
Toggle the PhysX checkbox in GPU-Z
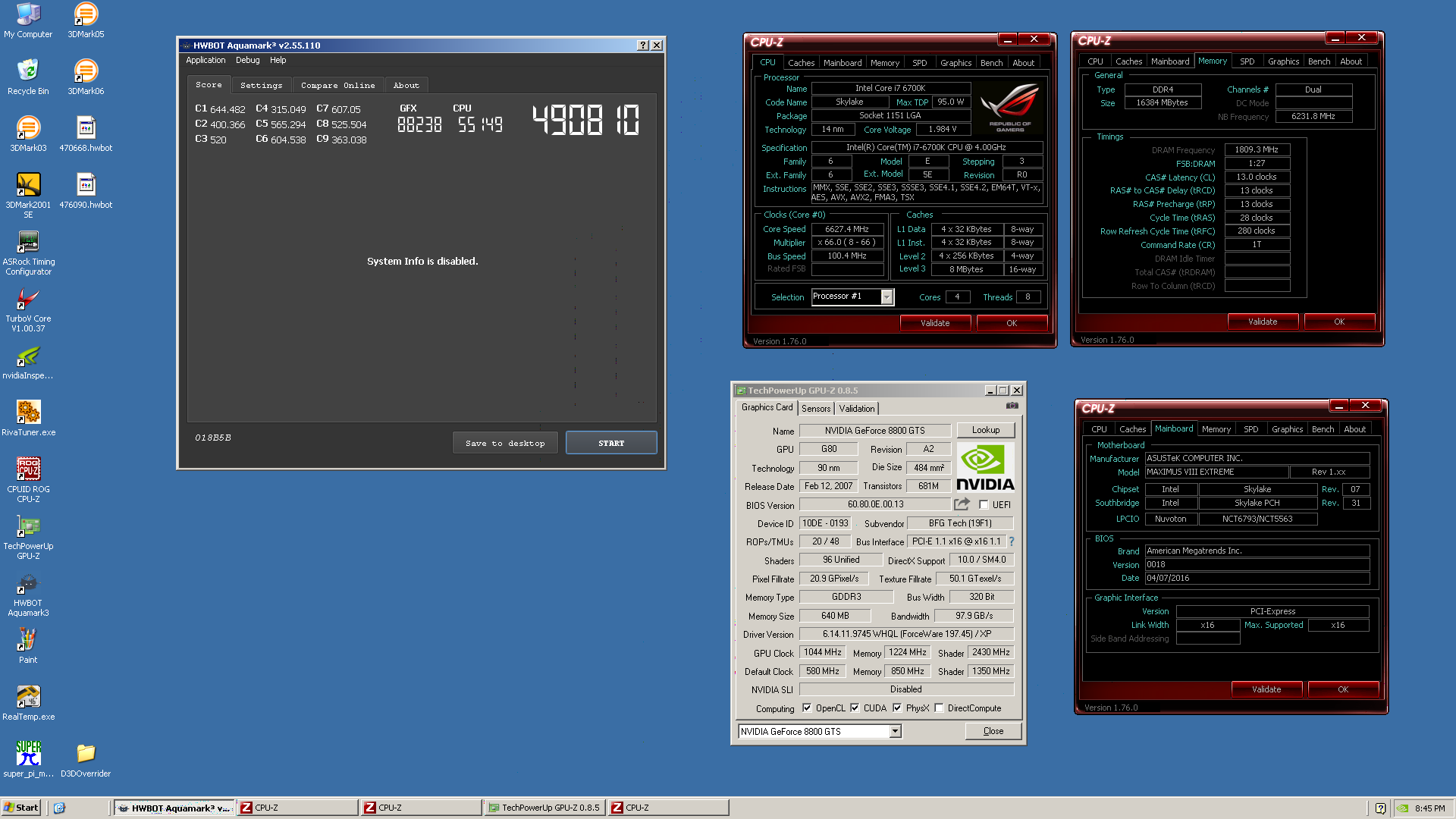tap(897, 708)
